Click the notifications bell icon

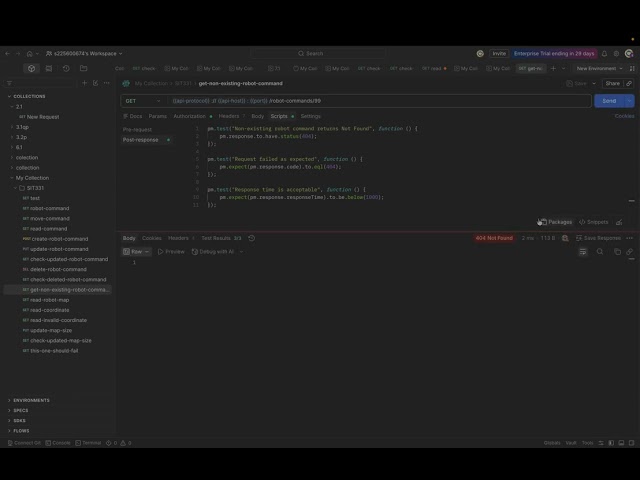(604, 53)
